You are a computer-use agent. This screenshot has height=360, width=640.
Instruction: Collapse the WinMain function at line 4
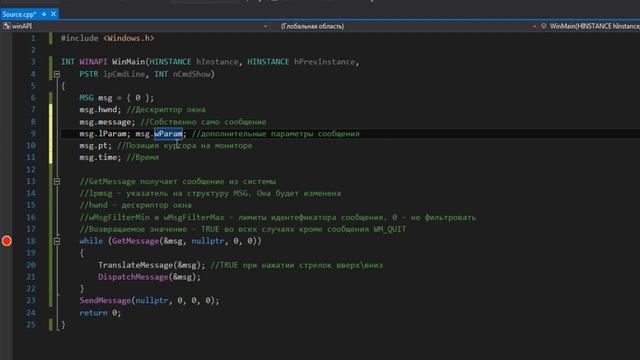[x=57, y=74]
